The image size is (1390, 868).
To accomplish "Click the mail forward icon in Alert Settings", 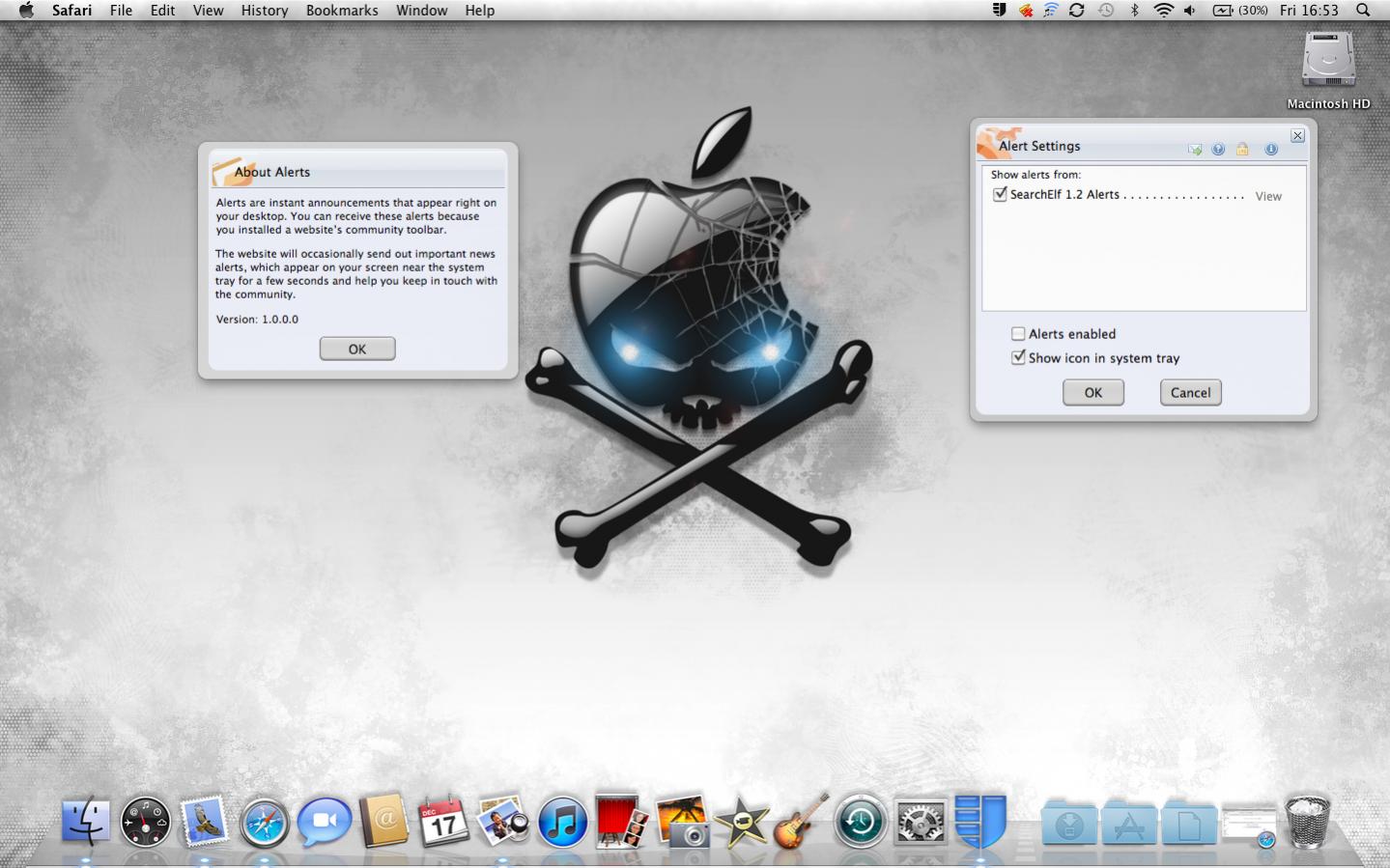I will (x=1195, y=150).
